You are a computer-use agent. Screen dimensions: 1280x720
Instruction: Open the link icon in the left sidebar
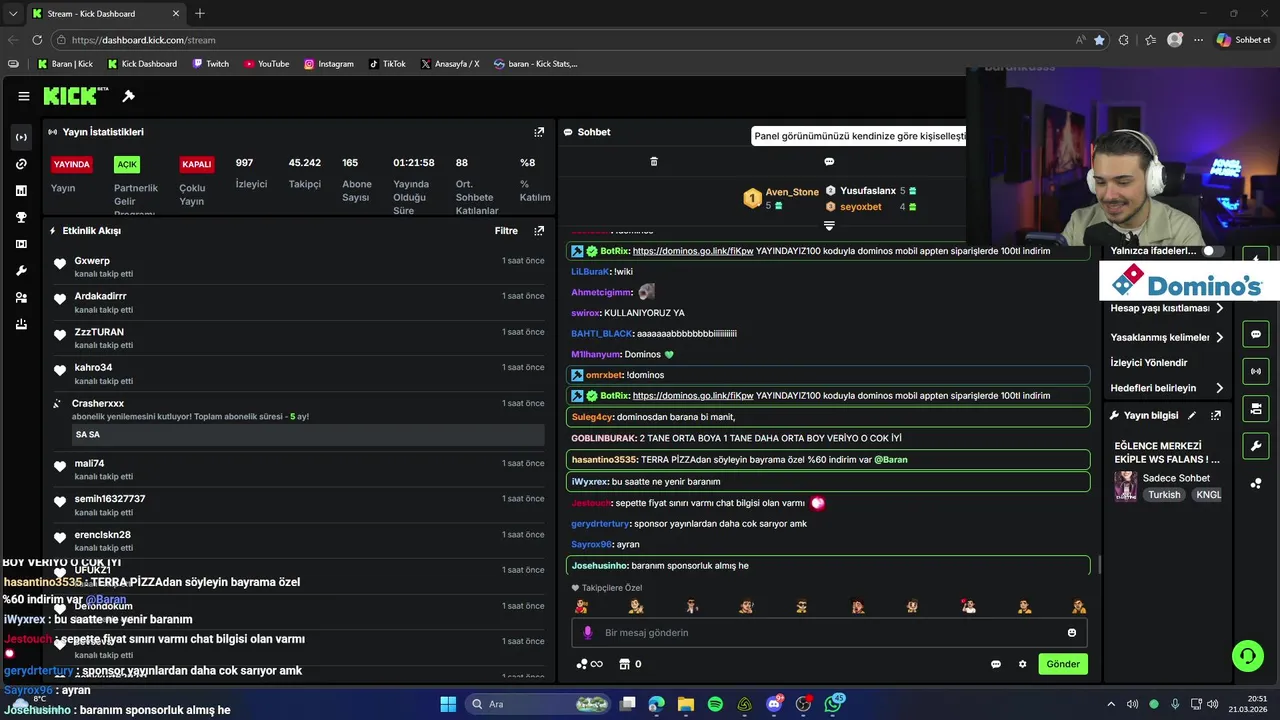pos(22,164)
